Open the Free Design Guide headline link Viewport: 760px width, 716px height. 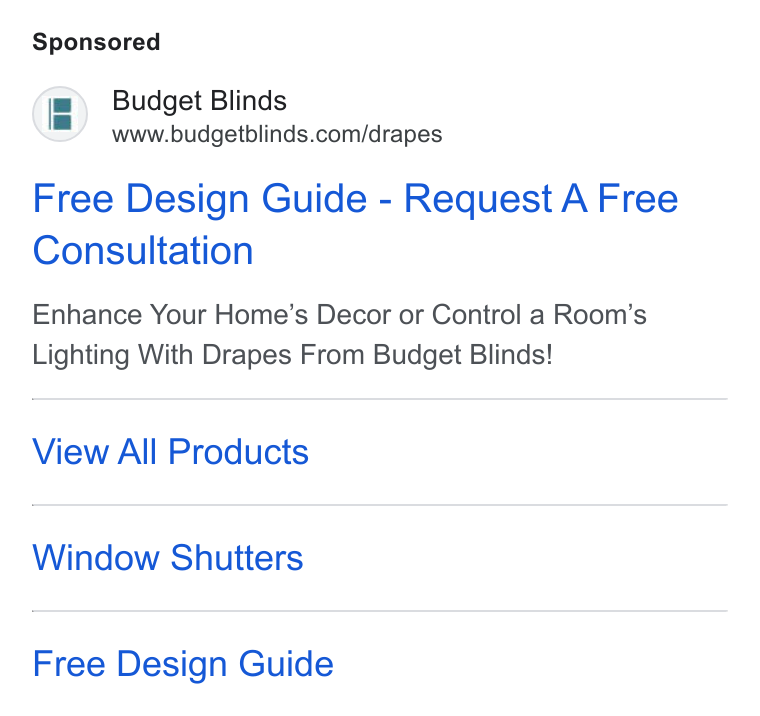pyautogui.click(x=355, y=224)
